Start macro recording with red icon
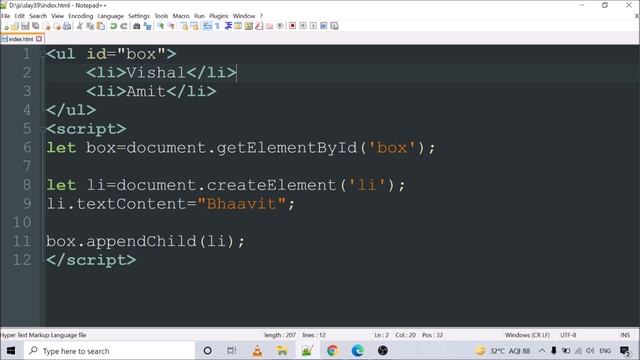Viewport: 640px width, 360px height. point(293,26)
